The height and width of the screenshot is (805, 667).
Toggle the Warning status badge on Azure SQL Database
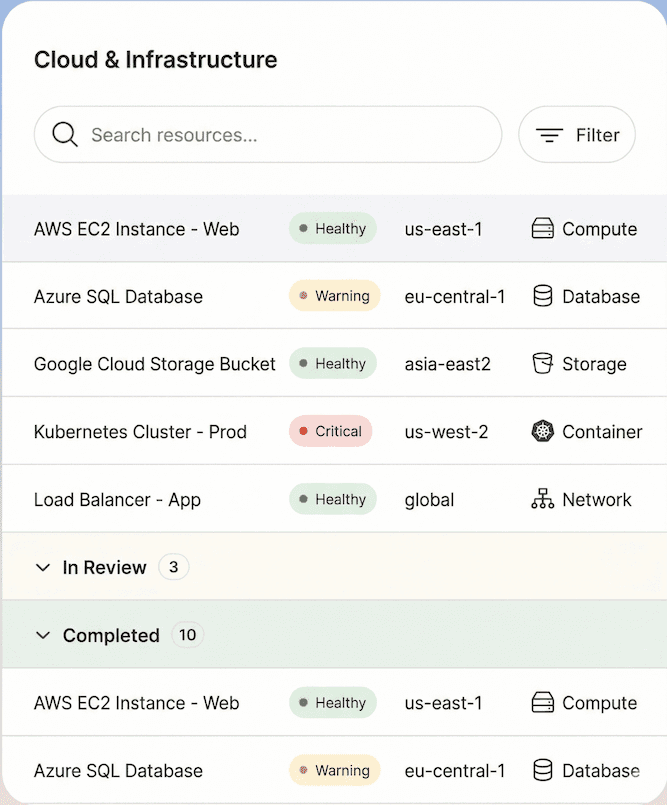click(334, 296)
